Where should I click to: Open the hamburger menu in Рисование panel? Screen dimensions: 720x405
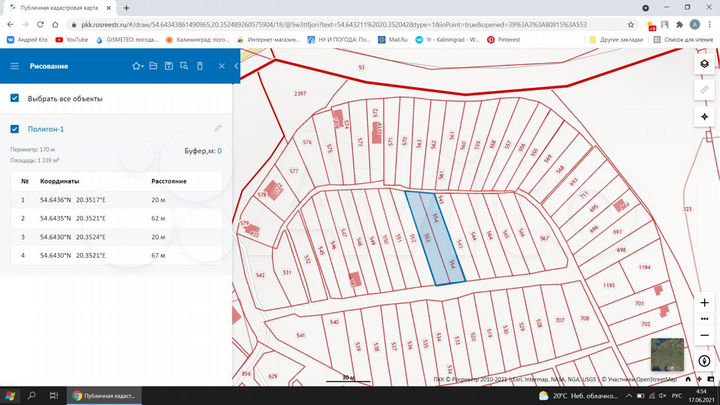[14, 66]
